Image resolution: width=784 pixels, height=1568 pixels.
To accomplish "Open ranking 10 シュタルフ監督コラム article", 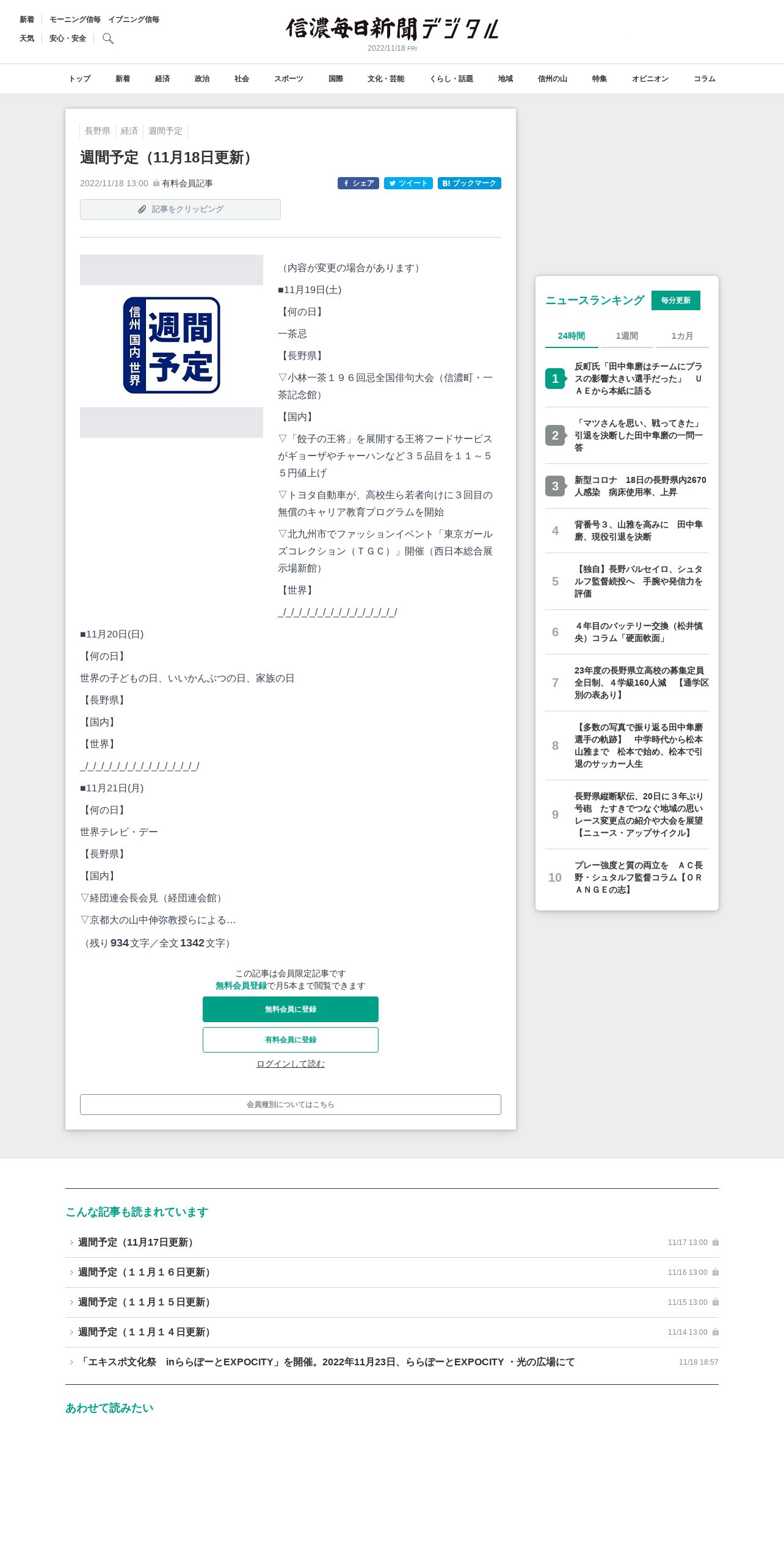I will (x=627, y=877).
